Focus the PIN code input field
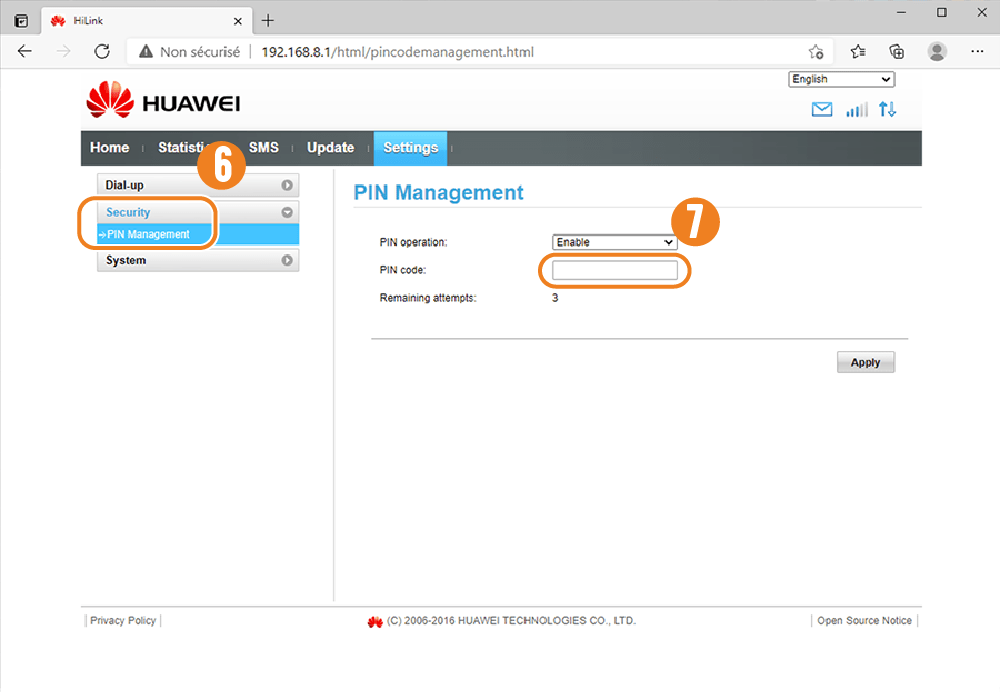The image size is (1000, 693). tap(615, 270)
